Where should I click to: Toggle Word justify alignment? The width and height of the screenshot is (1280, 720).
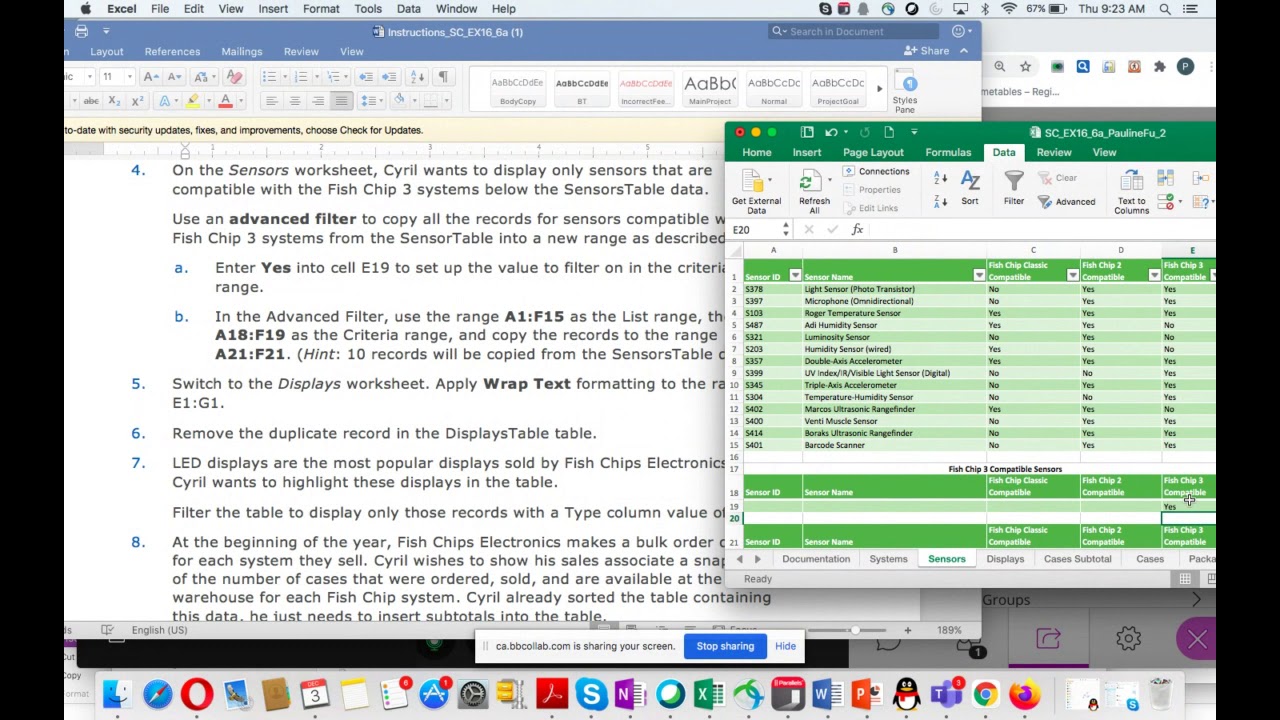coord(341,101)
